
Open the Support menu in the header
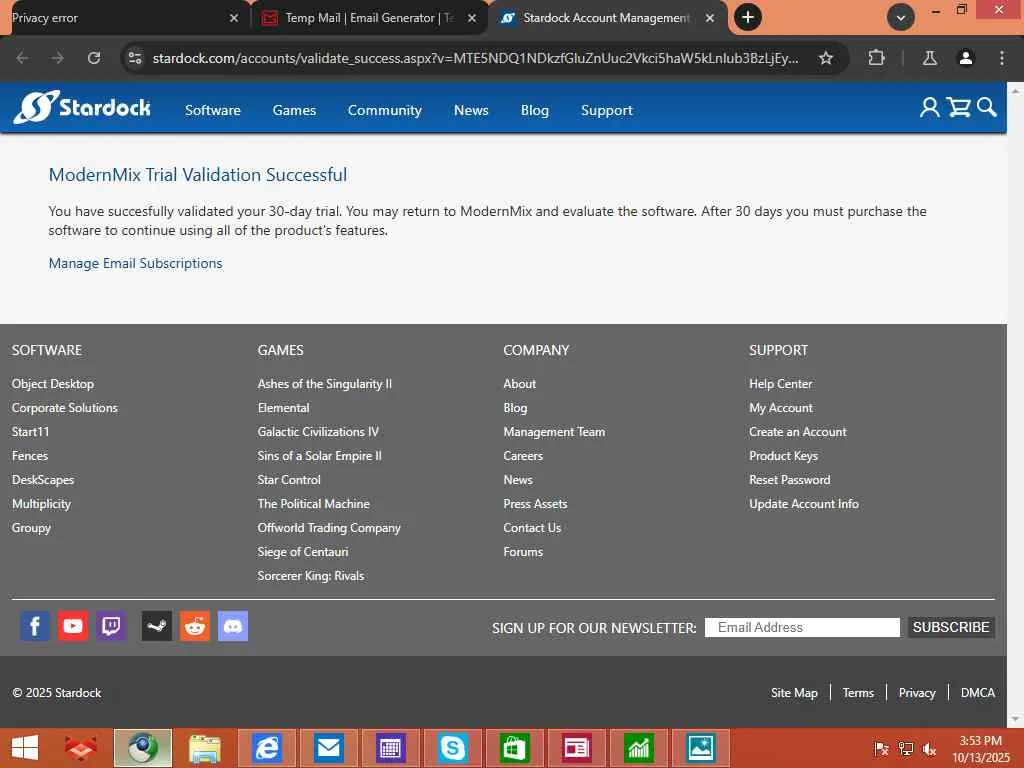pos(607,110)
